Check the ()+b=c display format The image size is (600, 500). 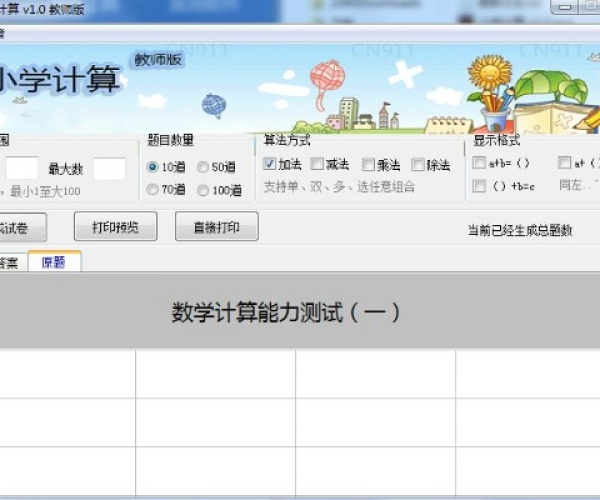coord(479,186)
